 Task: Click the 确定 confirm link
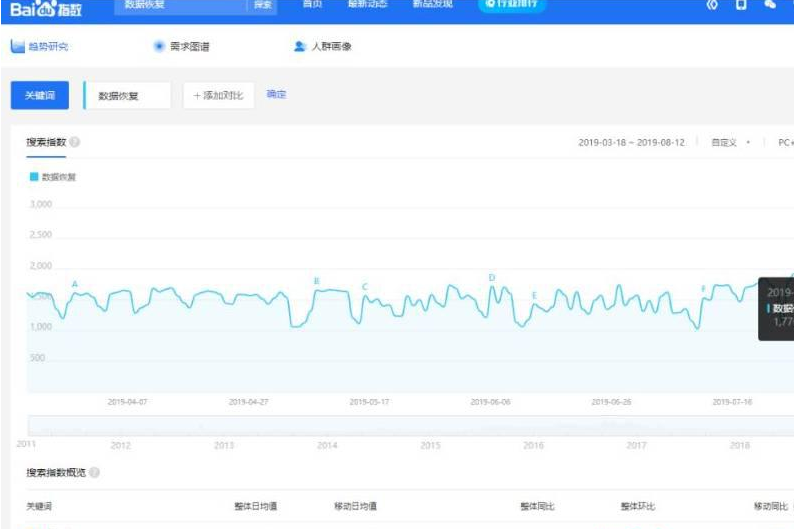[x=276, y=94]
